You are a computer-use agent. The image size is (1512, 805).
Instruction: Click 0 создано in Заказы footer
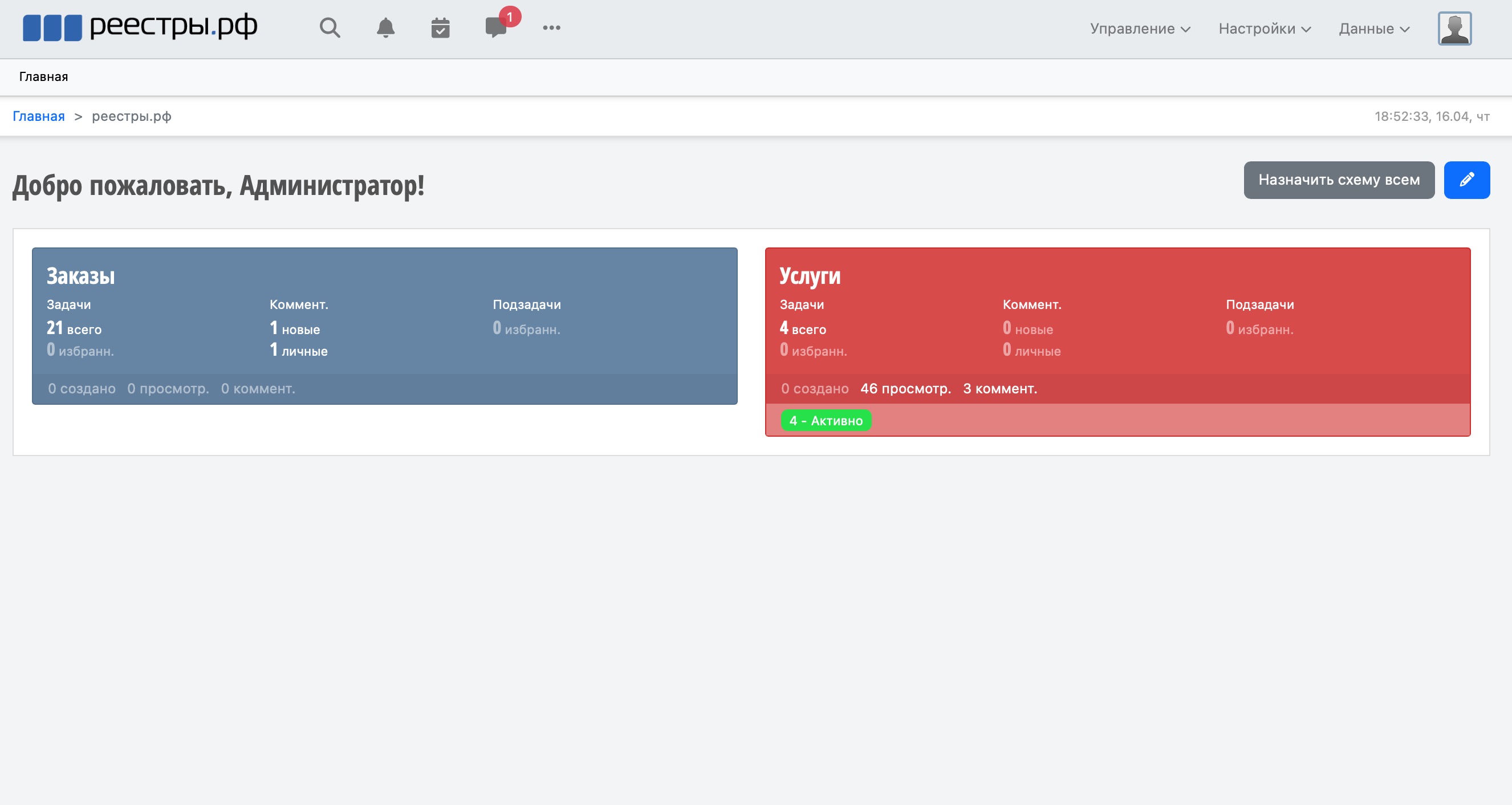82,388
